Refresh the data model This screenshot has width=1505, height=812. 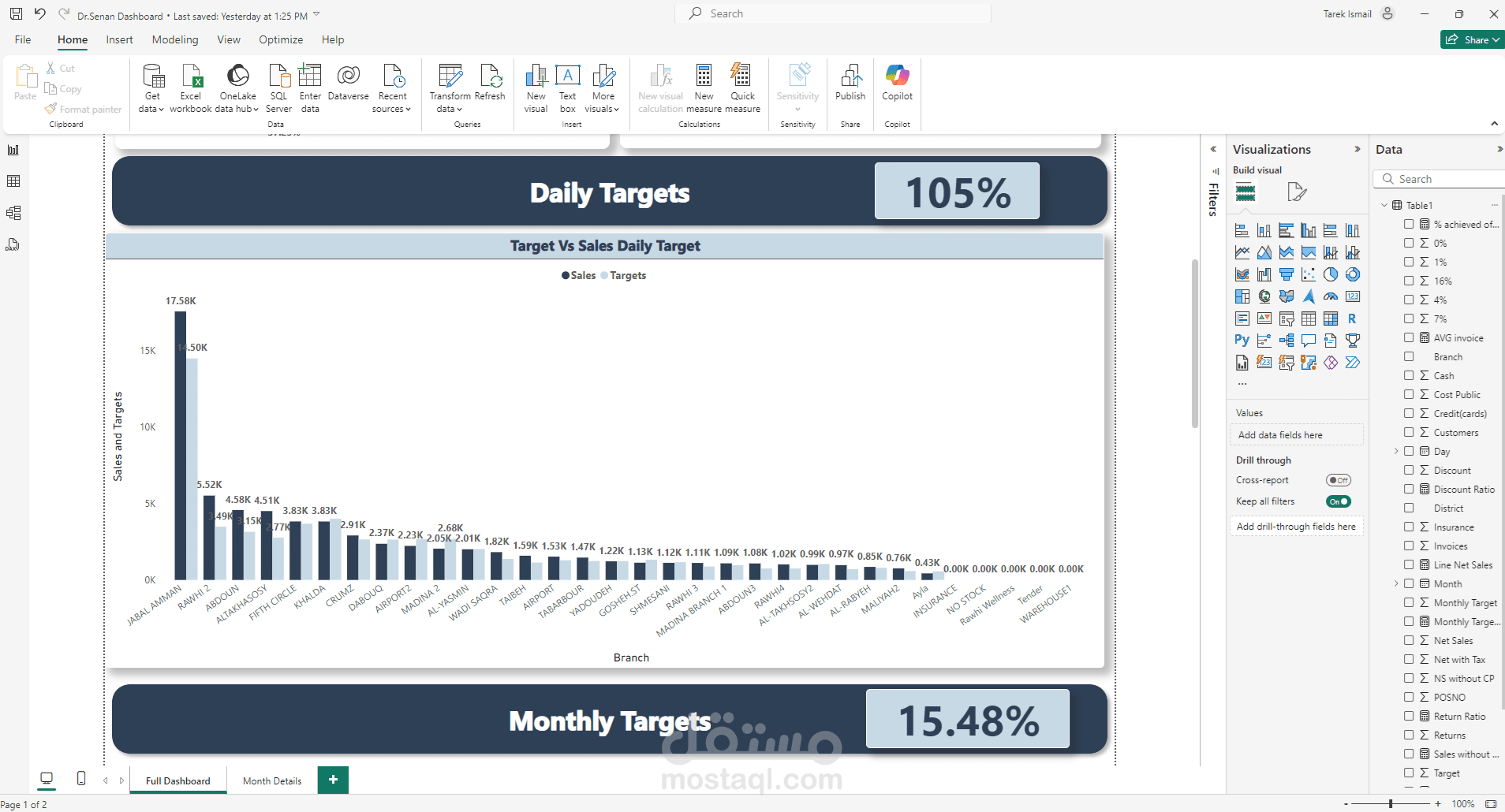click(490, 83)
